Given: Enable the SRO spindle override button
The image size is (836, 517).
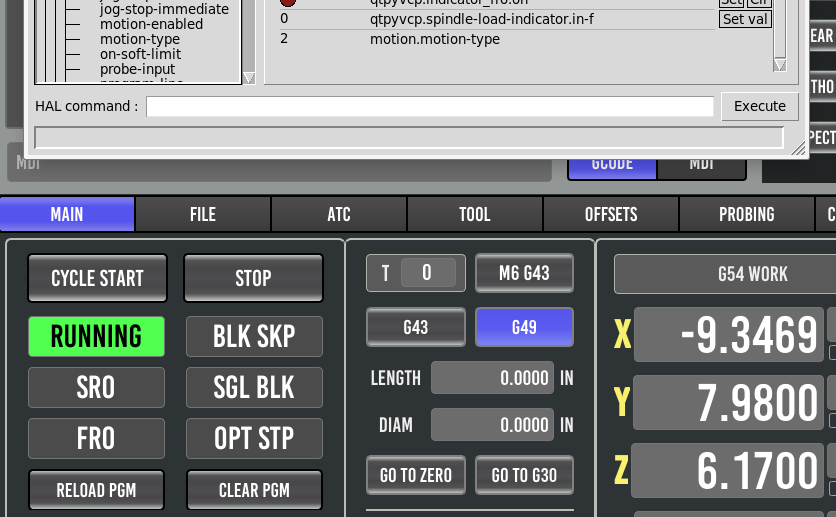Looking at the screenshot, I should click(x=97, y=387).
